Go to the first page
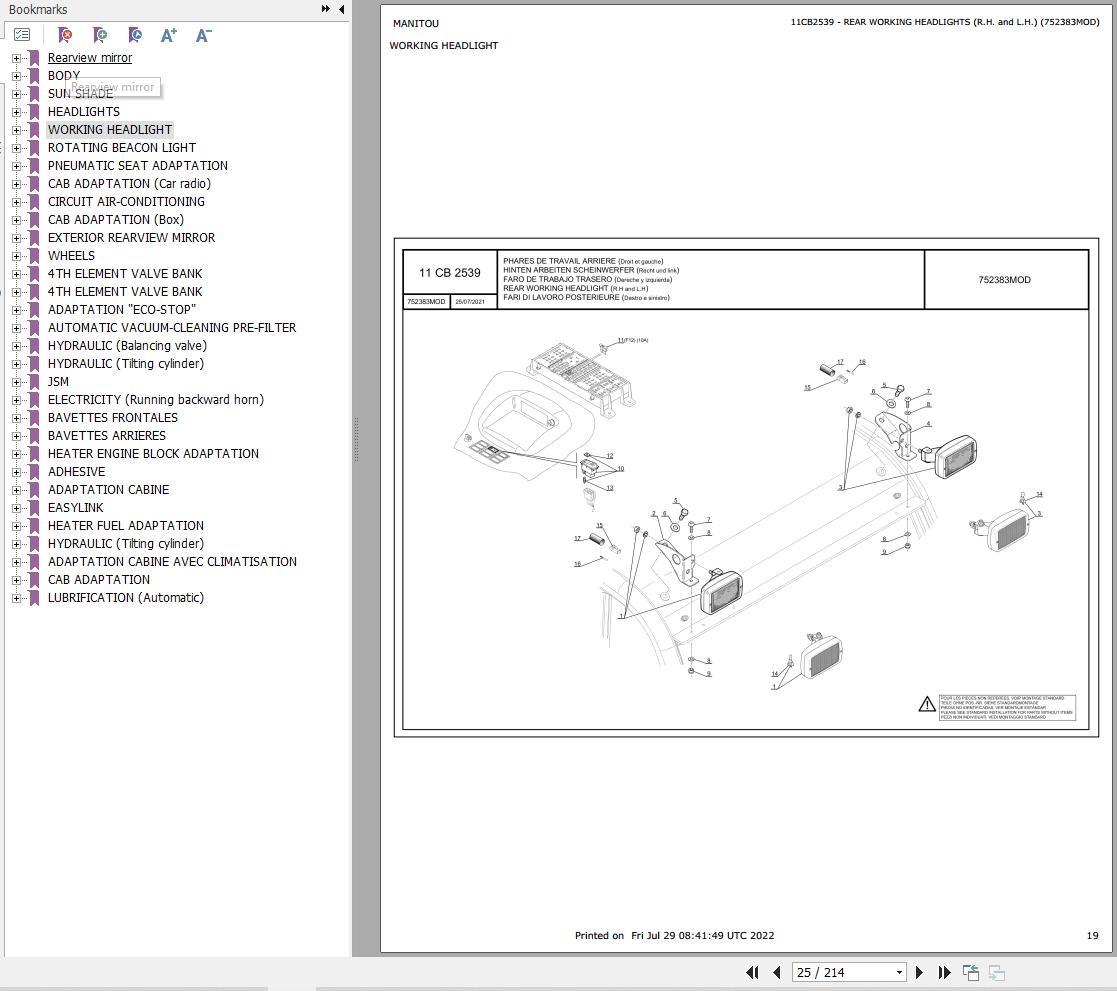The image size is (1117, 991). pyautogui.click(x=752, y=972)
